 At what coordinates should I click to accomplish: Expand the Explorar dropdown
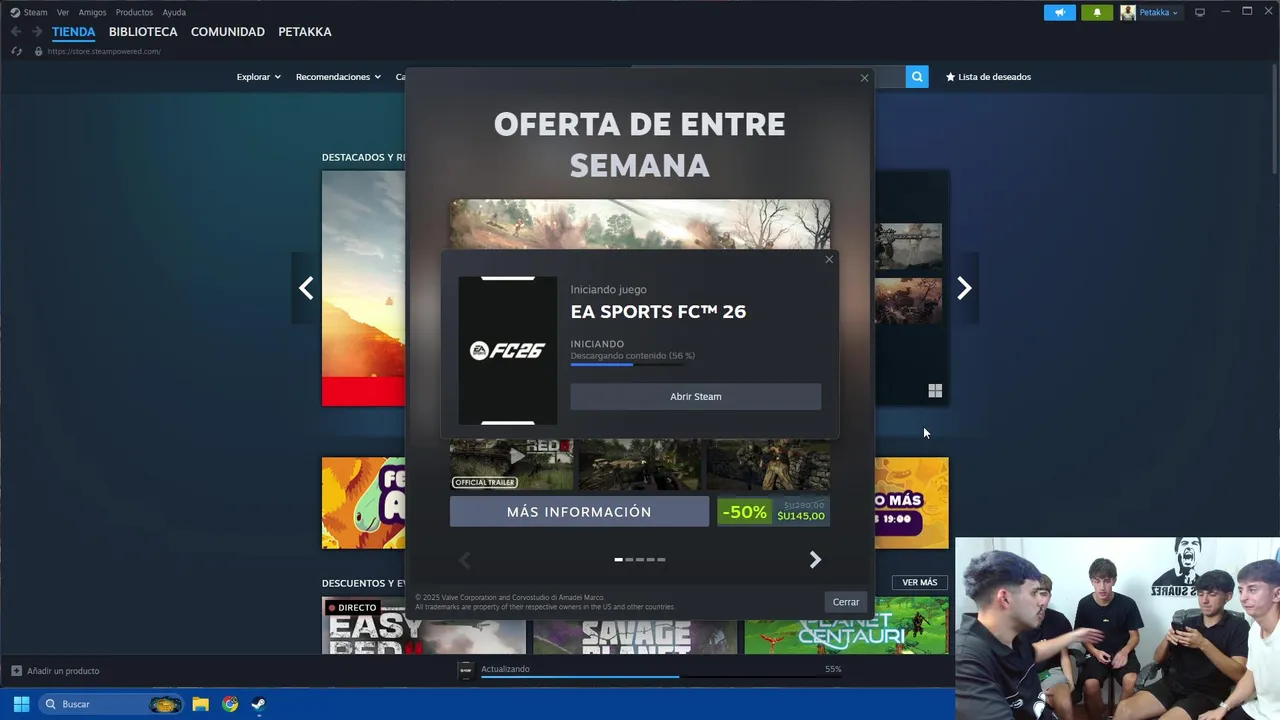coord(258,77)
